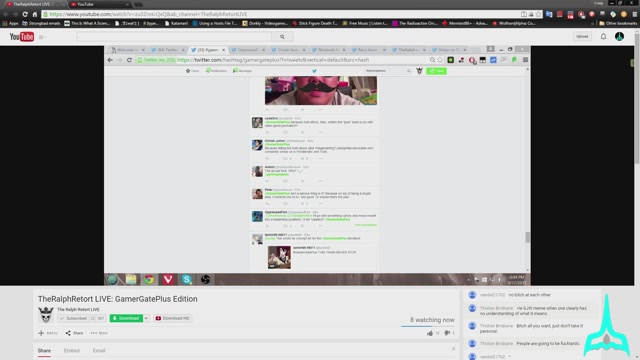Image resolution: width=640 pixels, height=360 pixels.
Task: Click the inner Twitter window back arrow
Action: coord(110,60)
